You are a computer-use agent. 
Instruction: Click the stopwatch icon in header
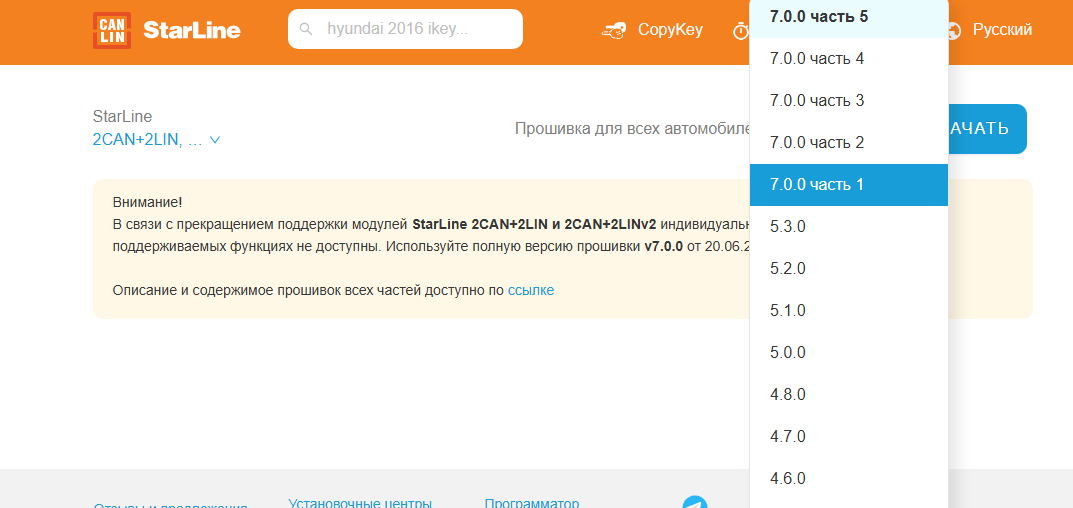pos(740,31)
